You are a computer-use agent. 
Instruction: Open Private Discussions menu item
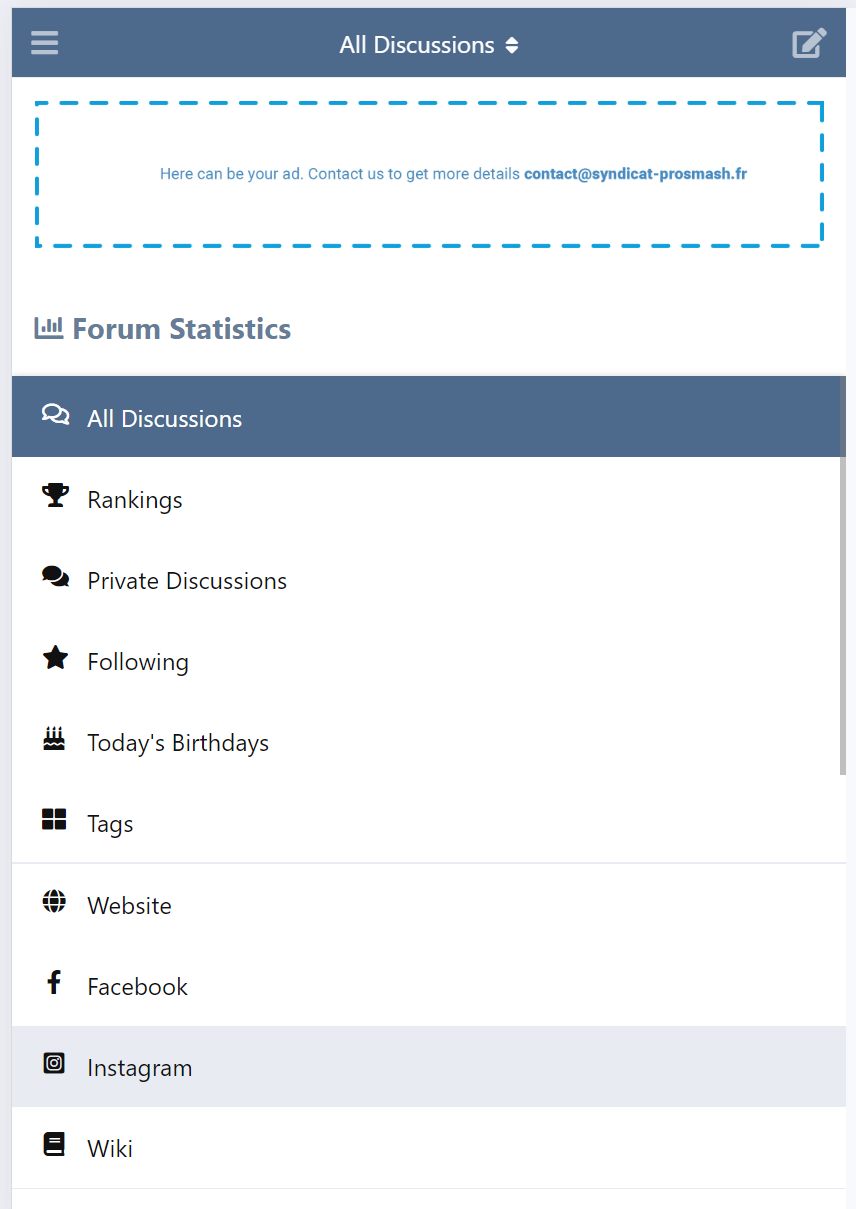429,580
